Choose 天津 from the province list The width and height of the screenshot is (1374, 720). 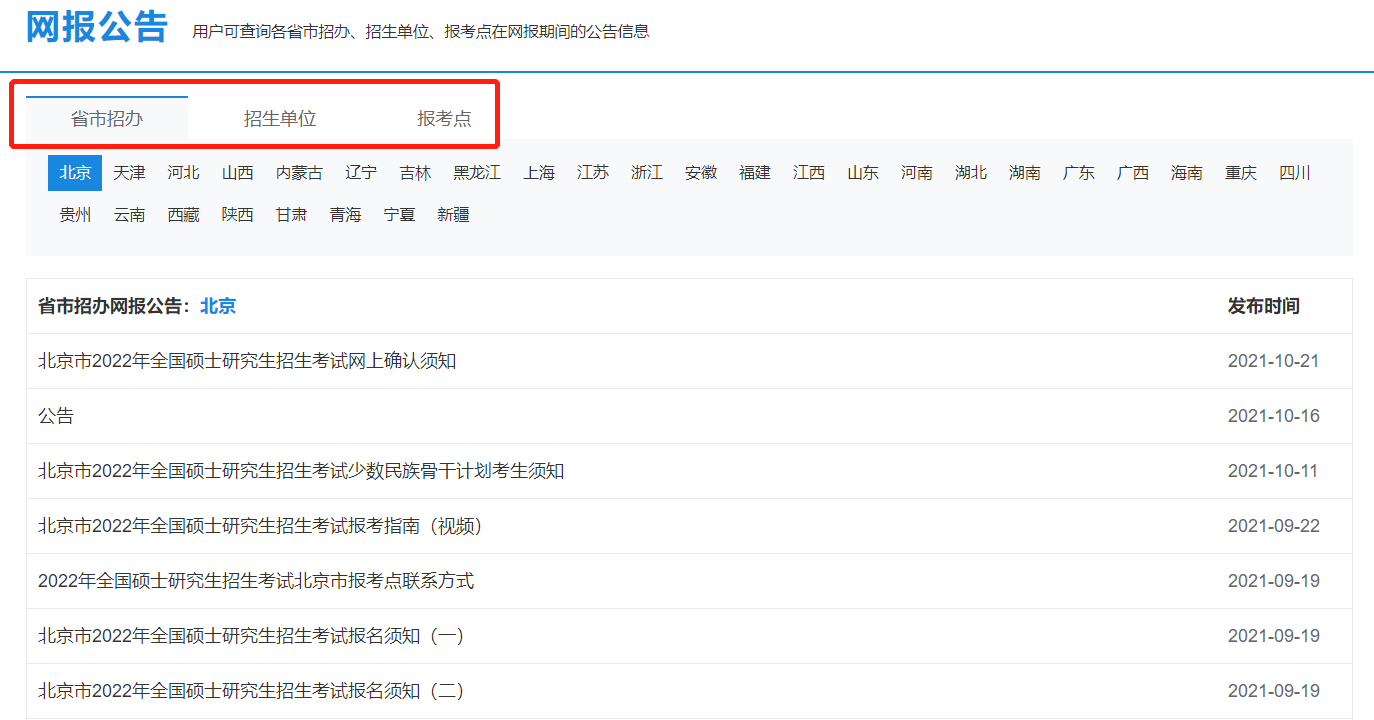coord(129,173)
